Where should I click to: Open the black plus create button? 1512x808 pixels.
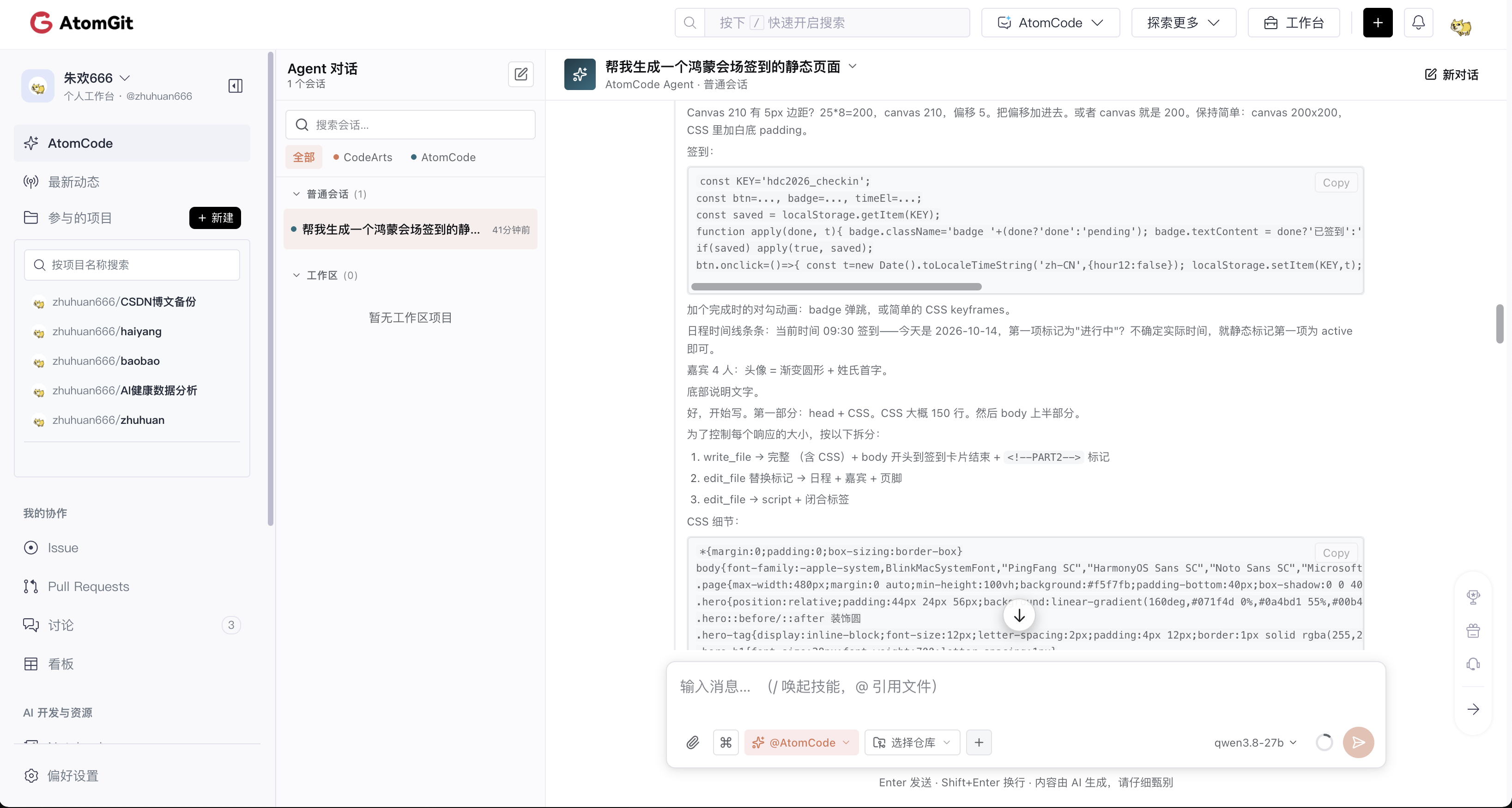tap(1378, 23)
